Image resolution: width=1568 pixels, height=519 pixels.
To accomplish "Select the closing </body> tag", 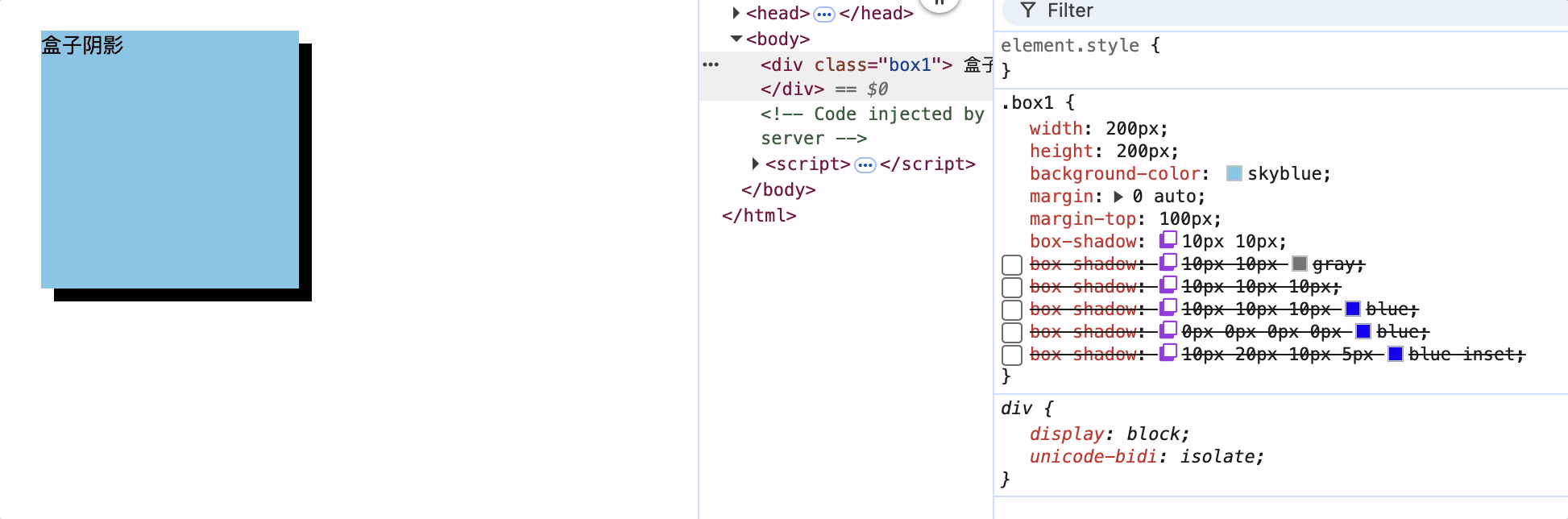I will pos(778,189).
